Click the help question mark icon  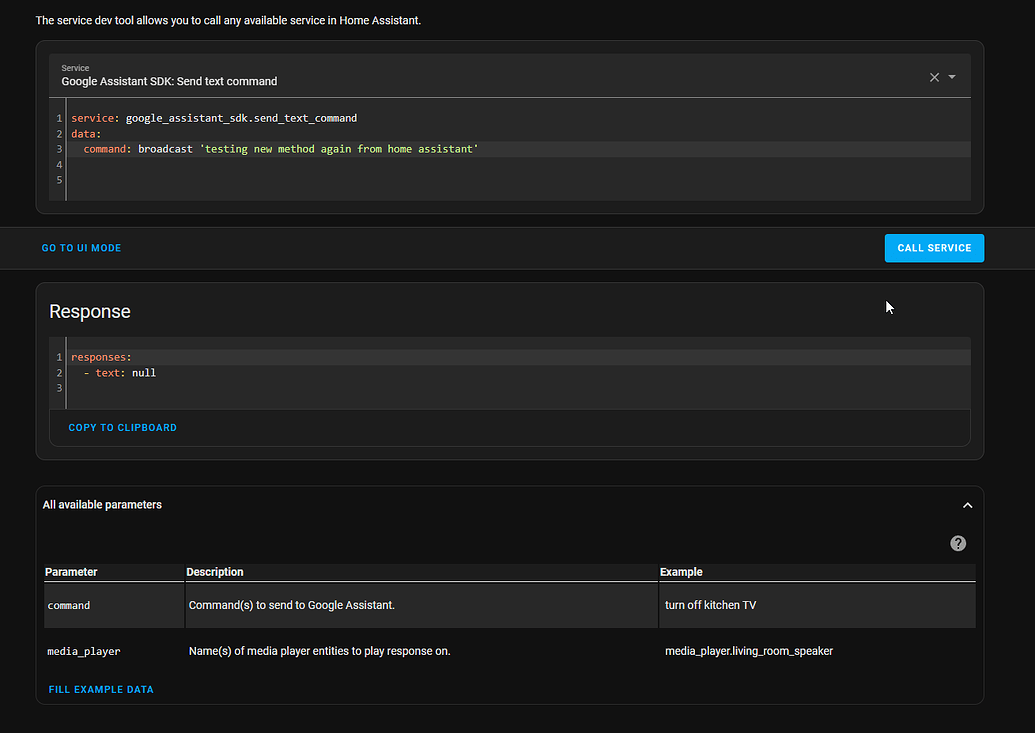pos(958,543)
